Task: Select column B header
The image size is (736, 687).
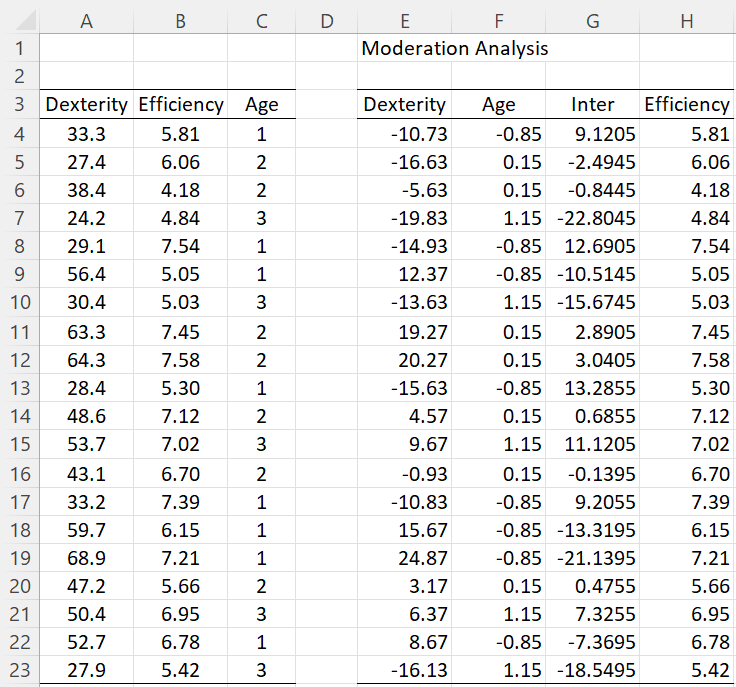Action: [x=180, y=21]
